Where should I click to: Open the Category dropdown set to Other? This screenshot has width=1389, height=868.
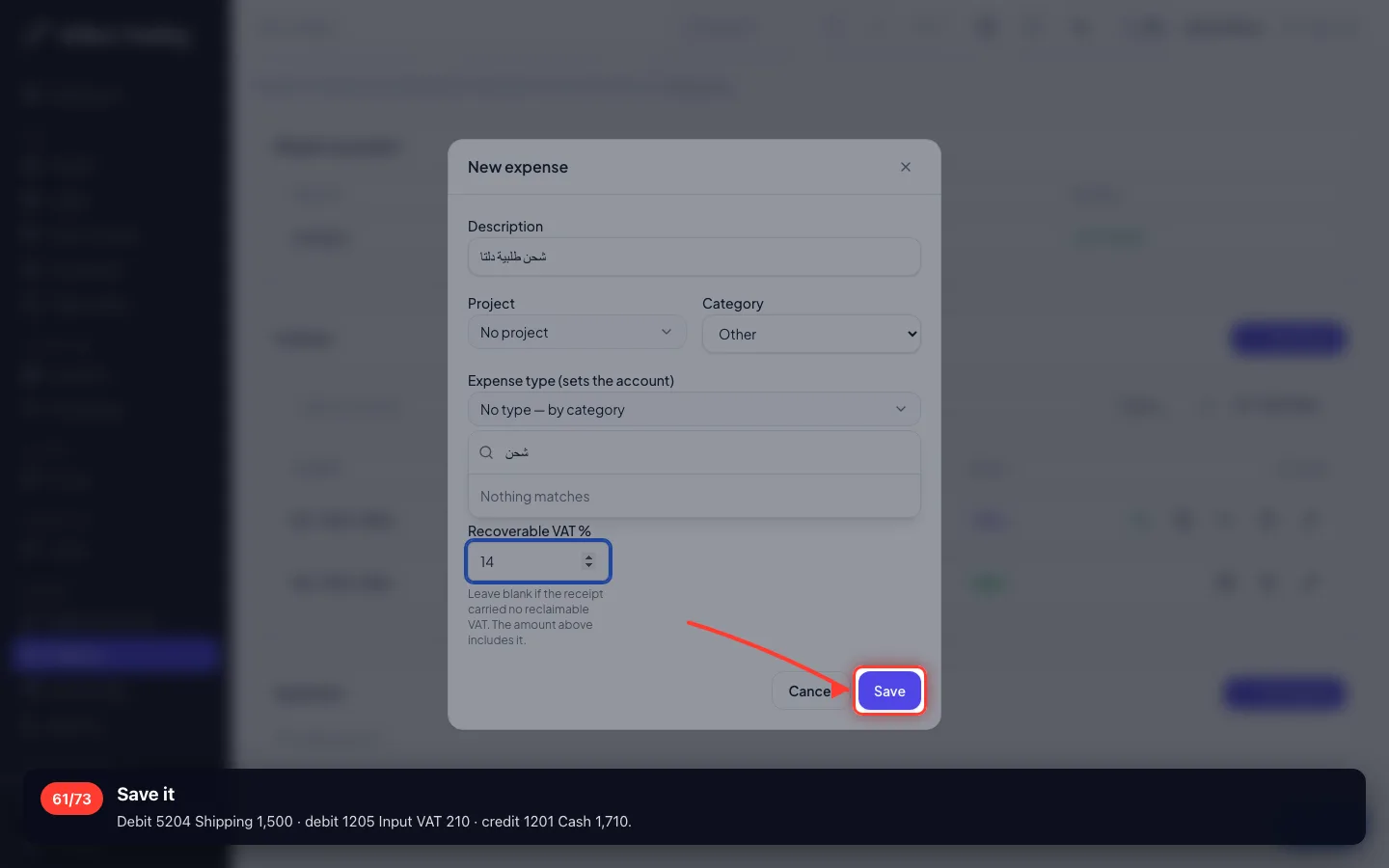pyautogui.click(x=811, y=334)
